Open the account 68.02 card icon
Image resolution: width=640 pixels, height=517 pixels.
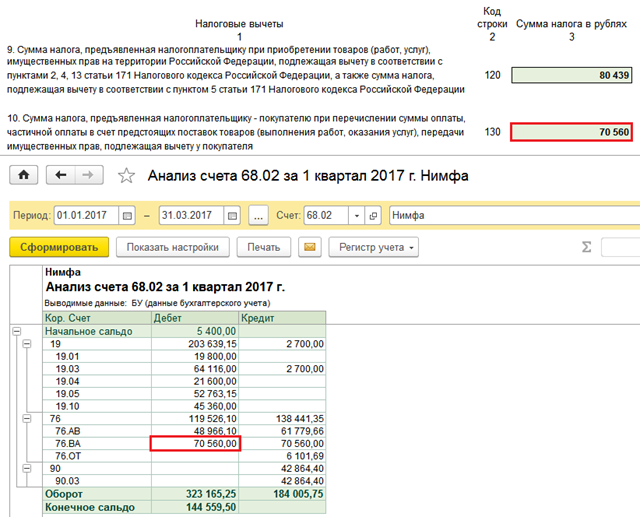pyautogui.click(x=373, y=215)
